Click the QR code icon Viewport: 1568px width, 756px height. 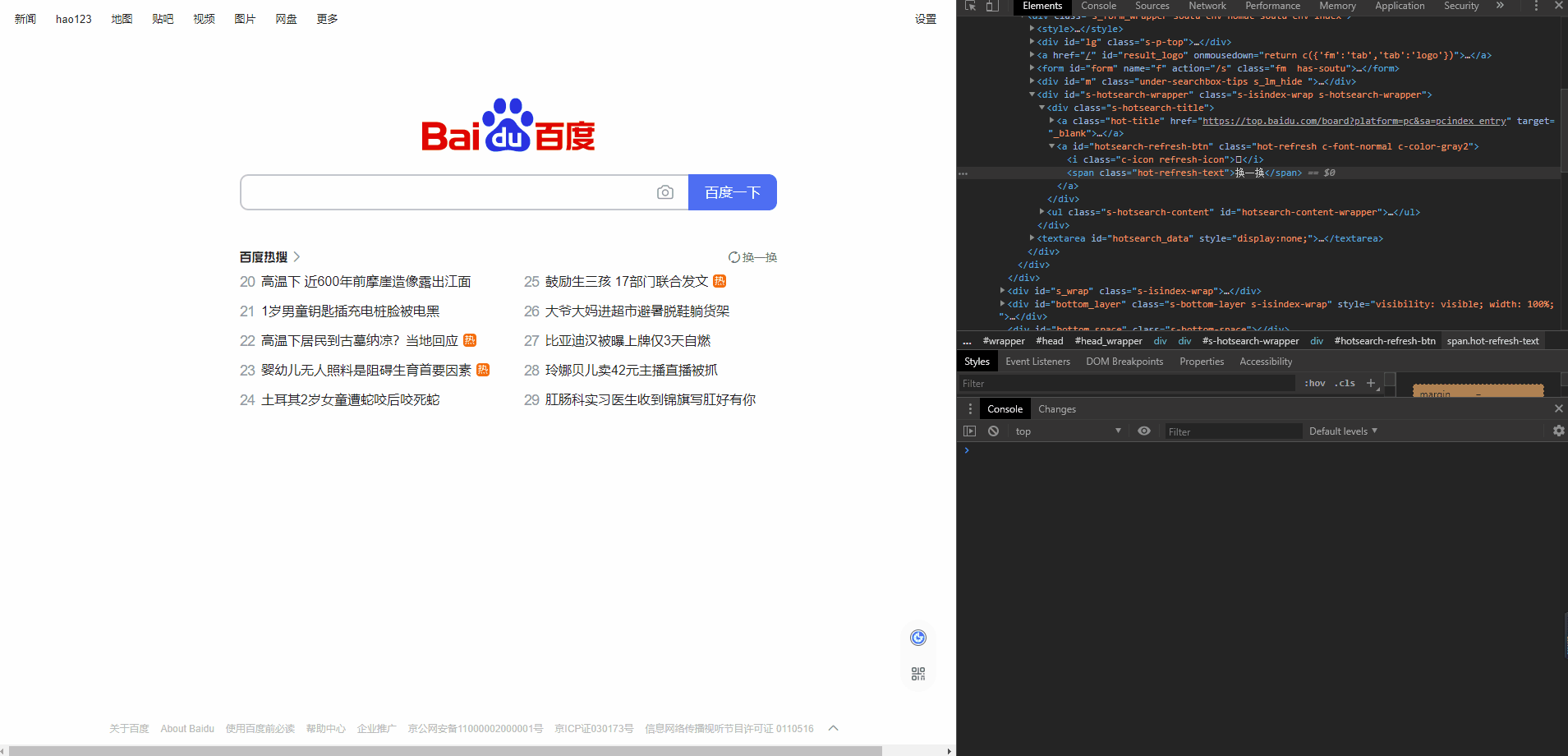coord(918,674)
